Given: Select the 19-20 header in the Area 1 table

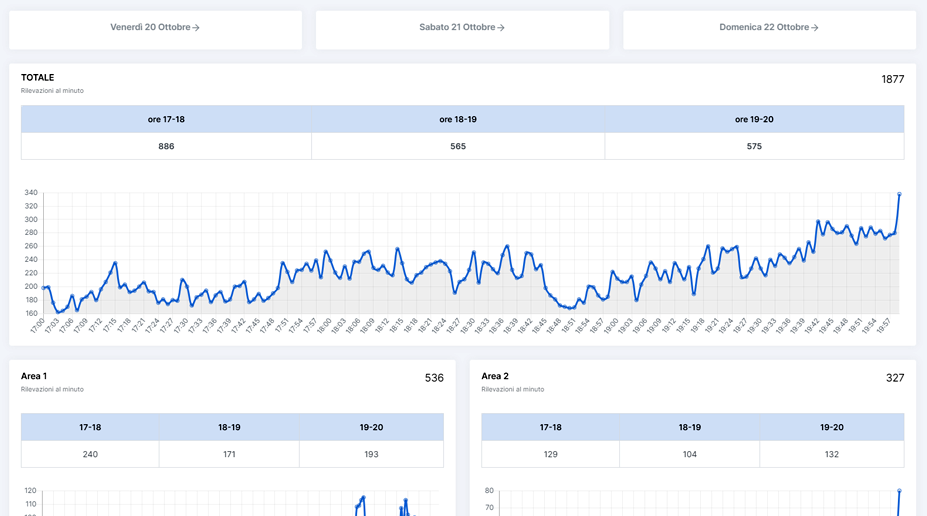Looking at the screenshot, I should (x=371, y=427).
